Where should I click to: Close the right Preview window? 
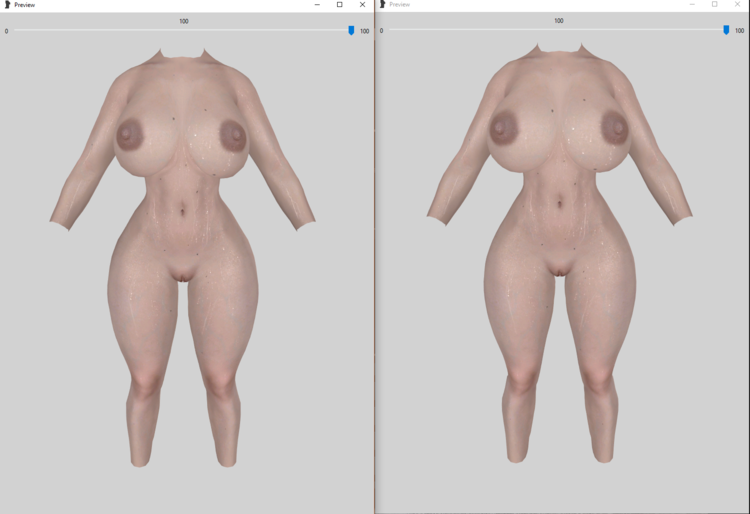[737, 4]
